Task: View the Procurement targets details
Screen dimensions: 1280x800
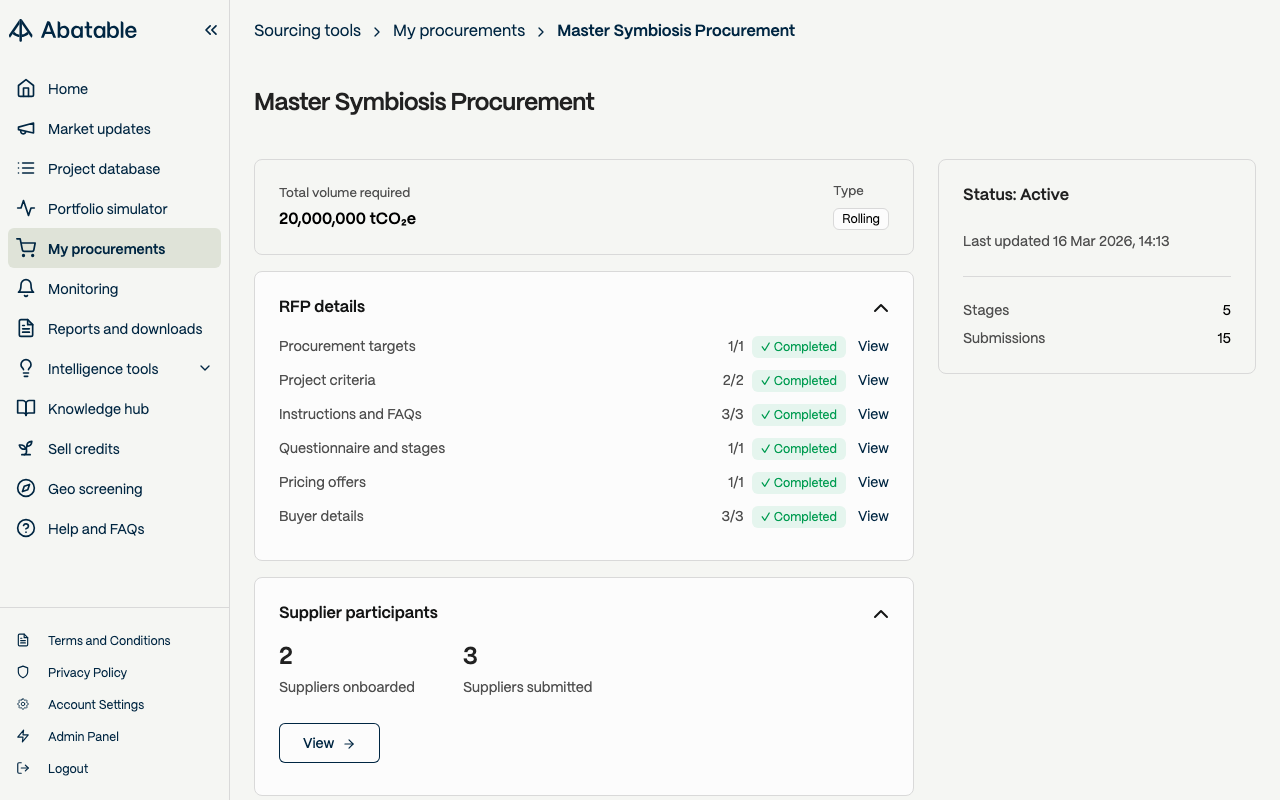Action: (873, 346)
